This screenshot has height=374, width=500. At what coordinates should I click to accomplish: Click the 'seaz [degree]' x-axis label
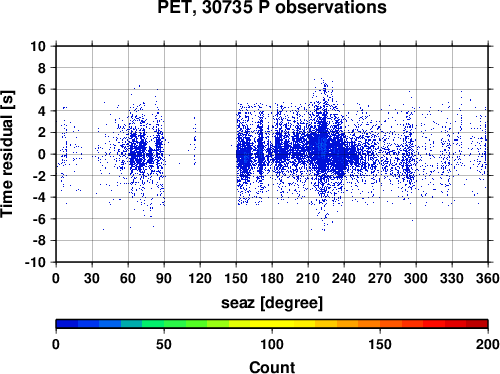pos(272,303)
